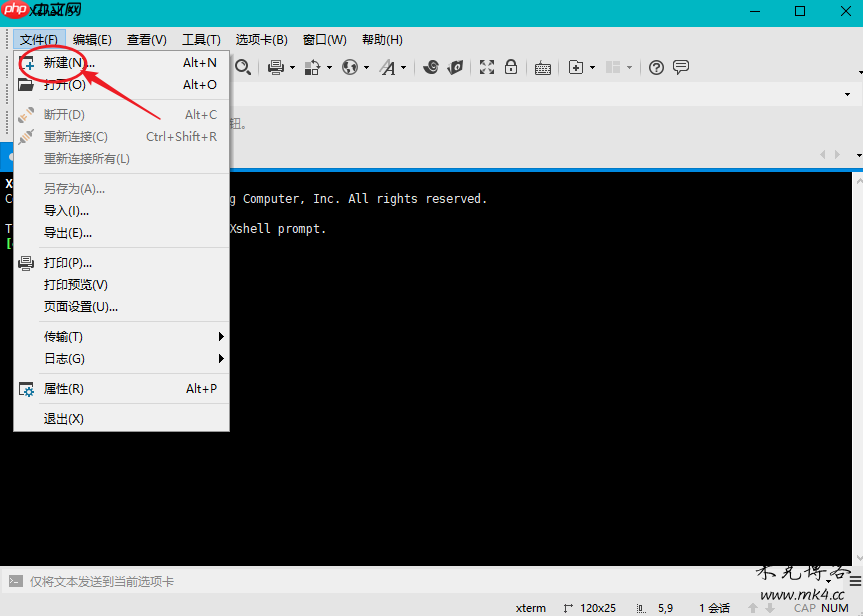
Task: Click the up arrow toggle in status bar
Action: [753, 608]
